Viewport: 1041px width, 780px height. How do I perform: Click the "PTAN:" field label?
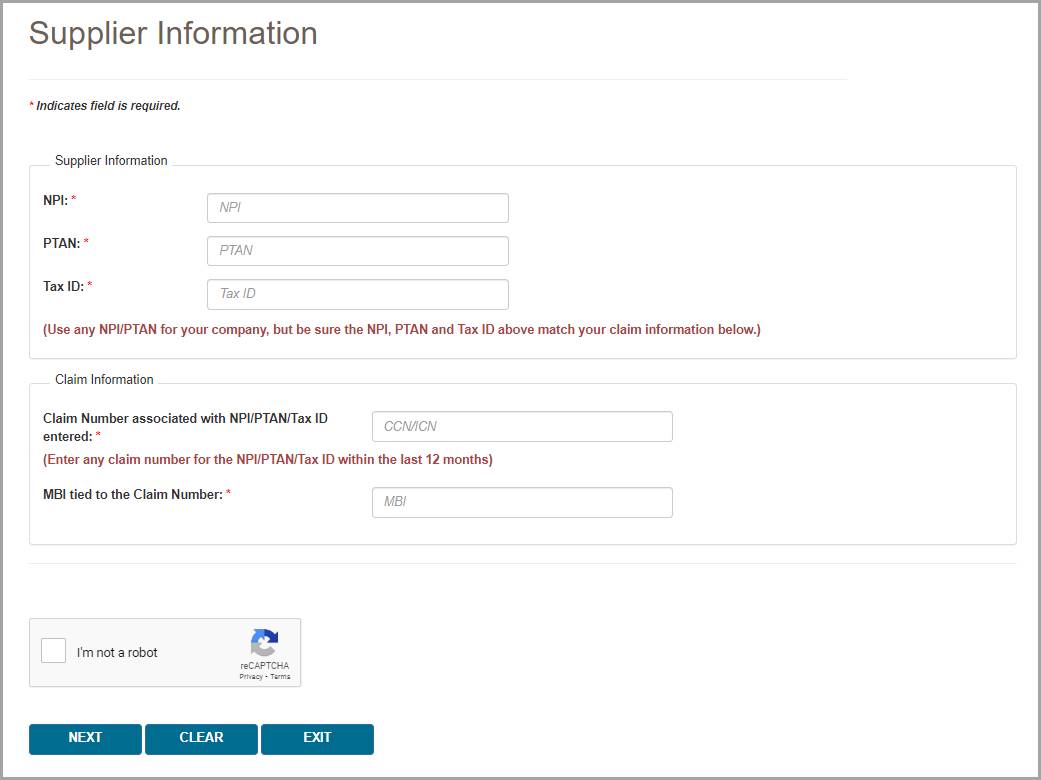pyautogui.click(x=61, y=243)
